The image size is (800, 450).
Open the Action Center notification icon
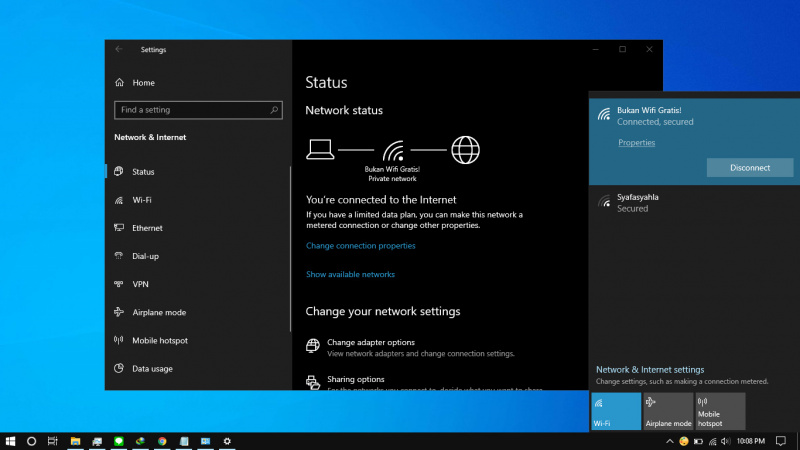(781, 441)
